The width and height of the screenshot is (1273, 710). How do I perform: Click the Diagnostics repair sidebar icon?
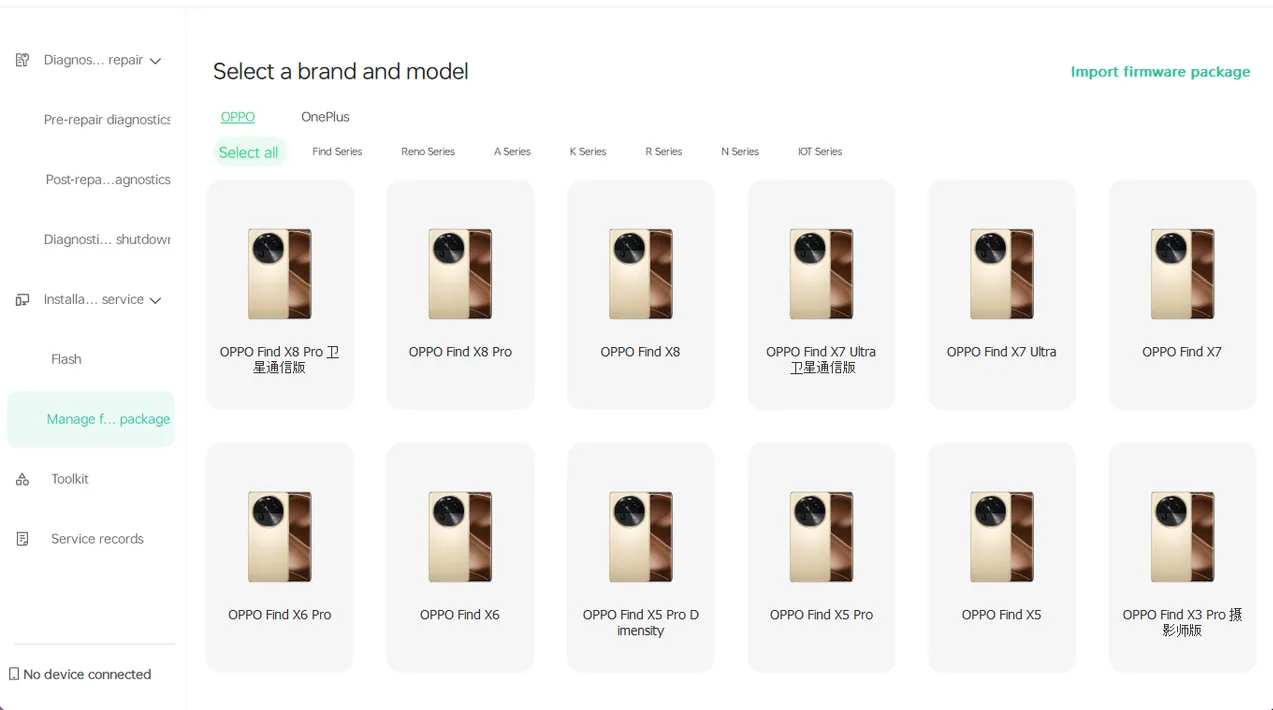pos(22,60)
